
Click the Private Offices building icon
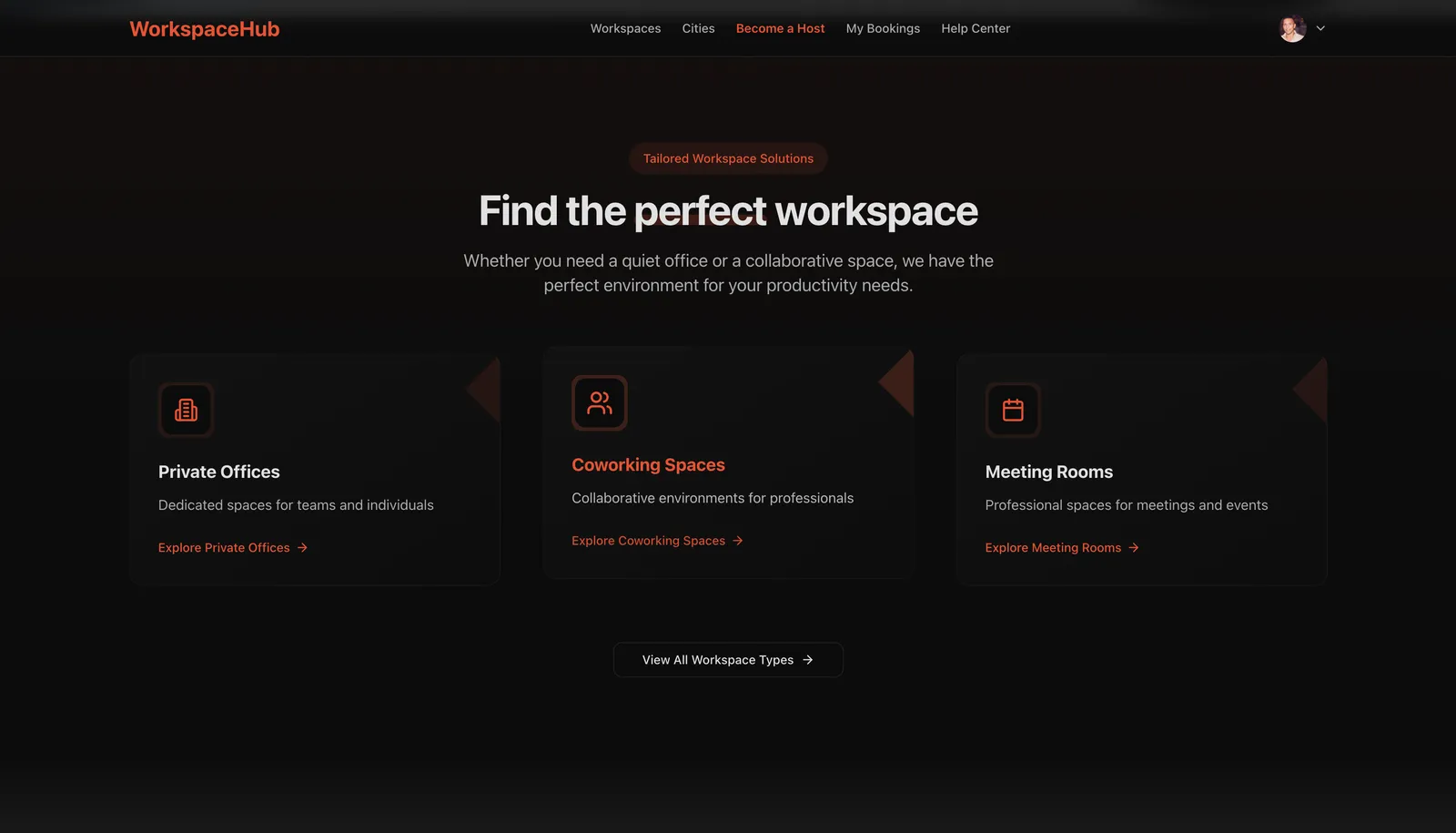pyautogui.click(x=186, y=410)
